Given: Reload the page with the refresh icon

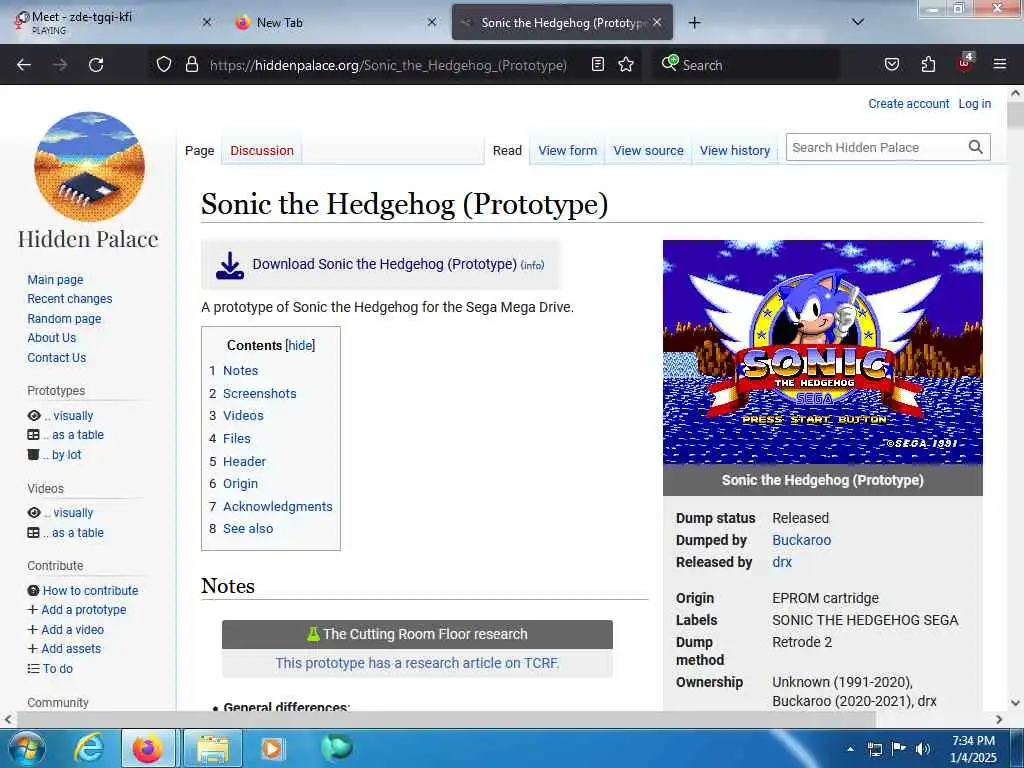Looking at the screenshot, I should point(96,65).
